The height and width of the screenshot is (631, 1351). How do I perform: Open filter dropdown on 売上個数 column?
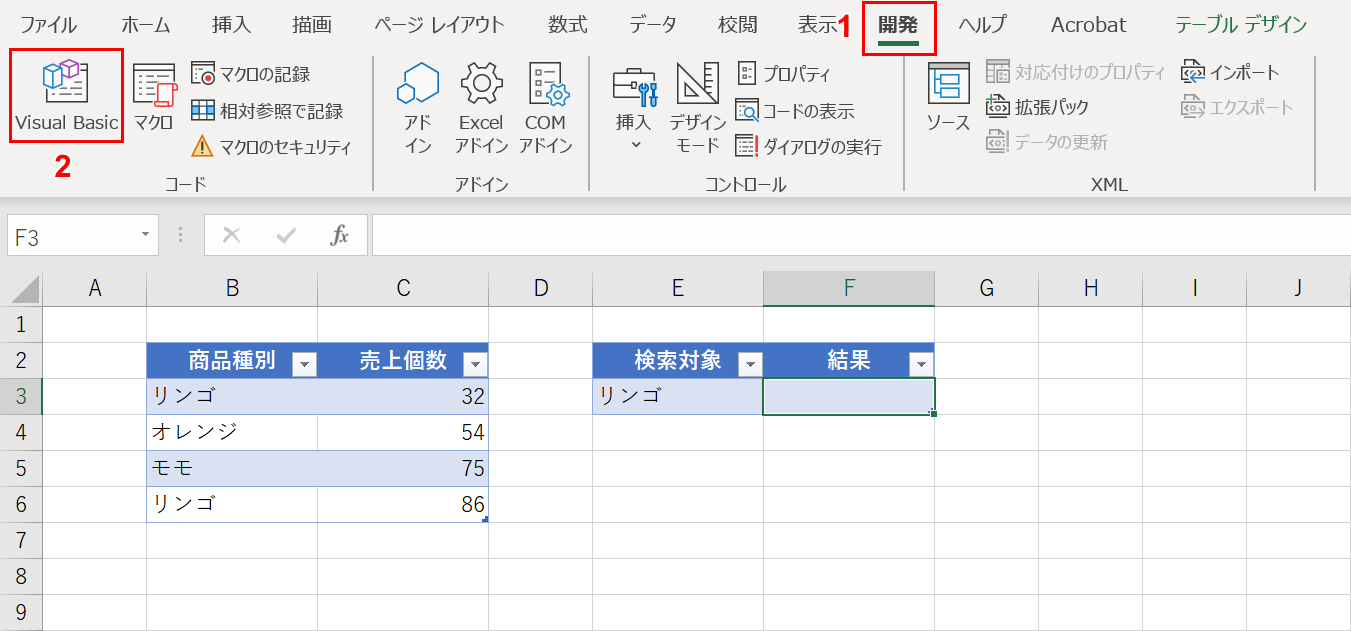tap(476, 362)
